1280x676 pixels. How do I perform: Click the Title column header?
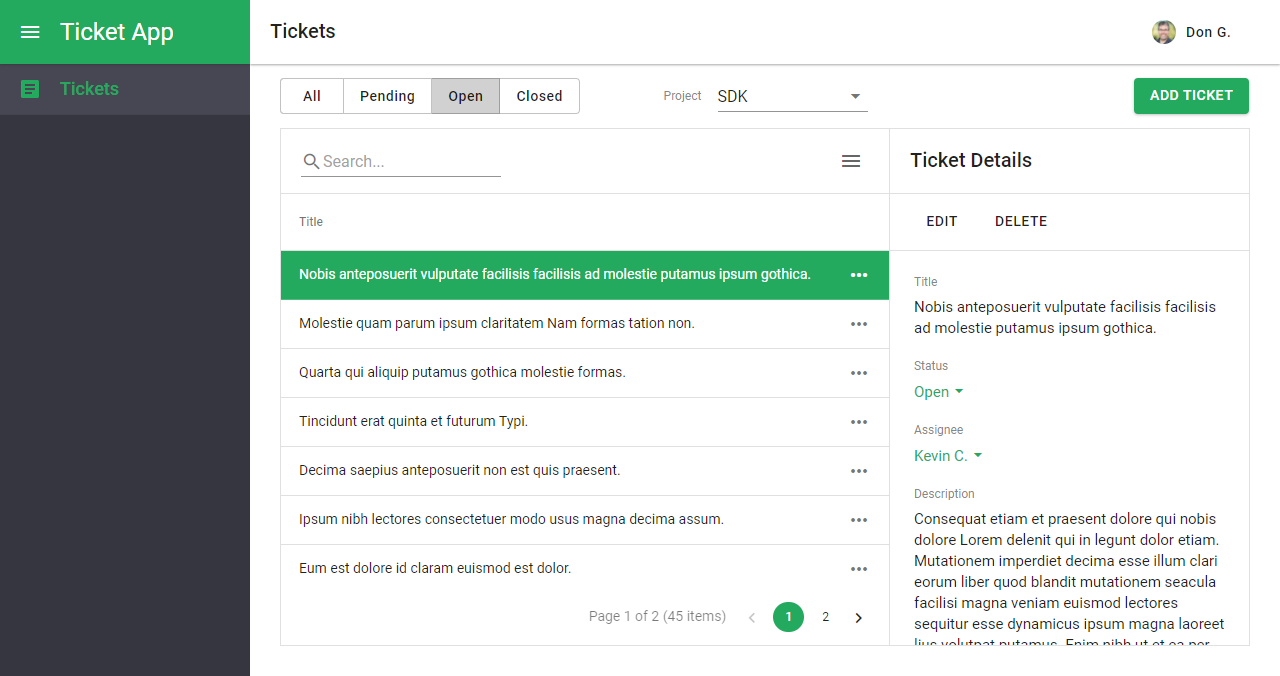(310, 221)
